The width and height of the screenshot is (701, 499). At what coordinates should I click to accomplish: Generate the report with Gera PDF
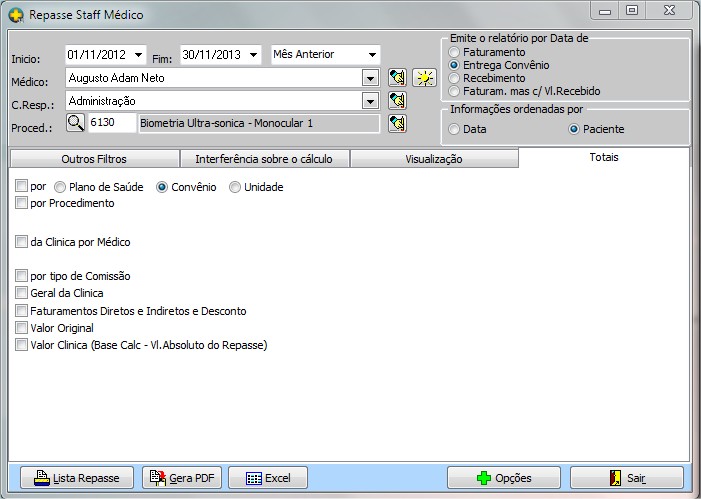click(182, 478)
